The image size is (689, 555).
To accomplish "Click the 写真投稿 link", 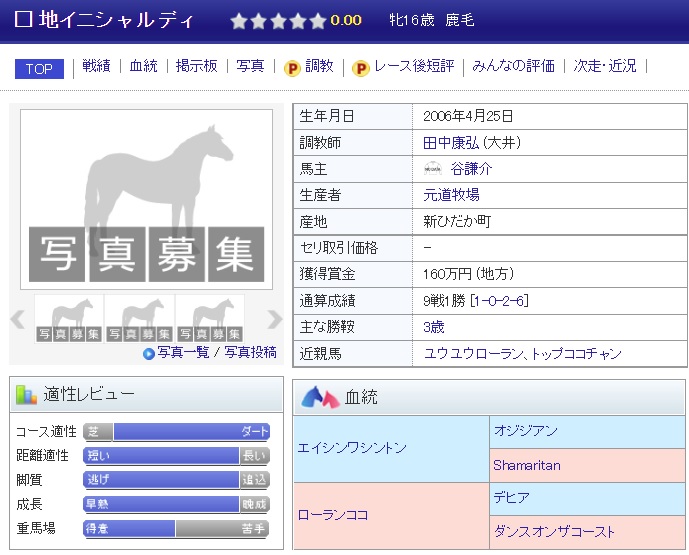I will click(x=250, y=353).
